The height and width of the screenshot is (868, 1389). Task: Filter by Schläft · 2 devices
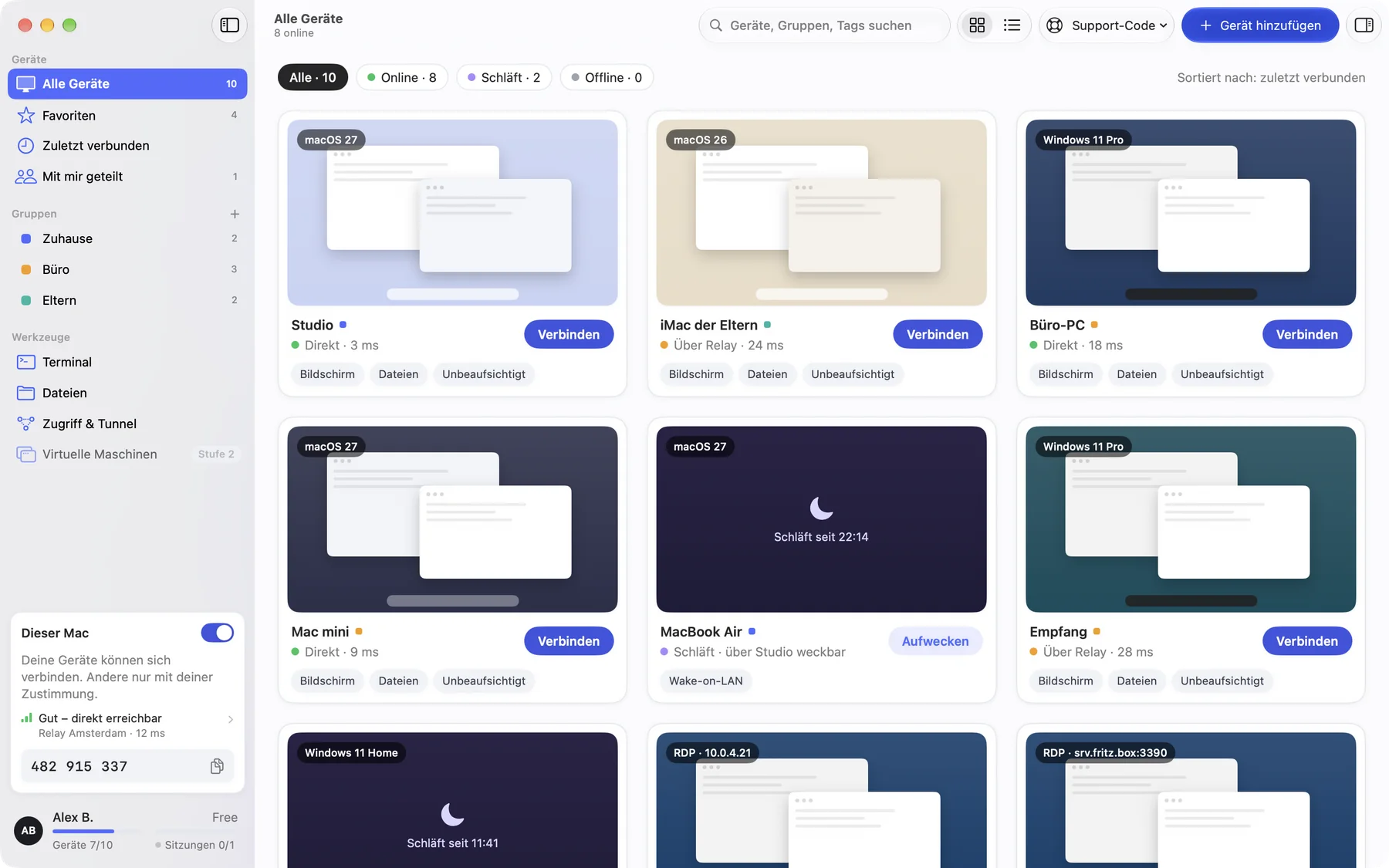click(x=504, y=77)
